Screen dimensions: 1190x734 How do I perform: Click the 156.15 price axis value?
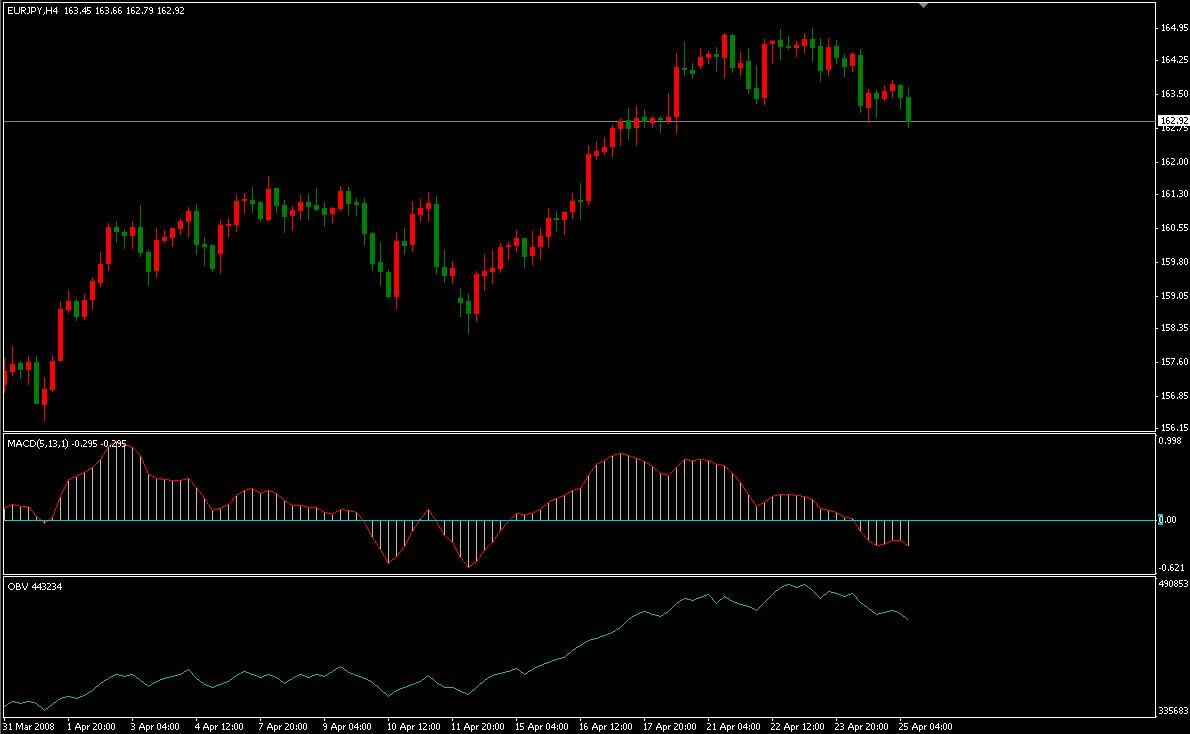pos(1173,428)
